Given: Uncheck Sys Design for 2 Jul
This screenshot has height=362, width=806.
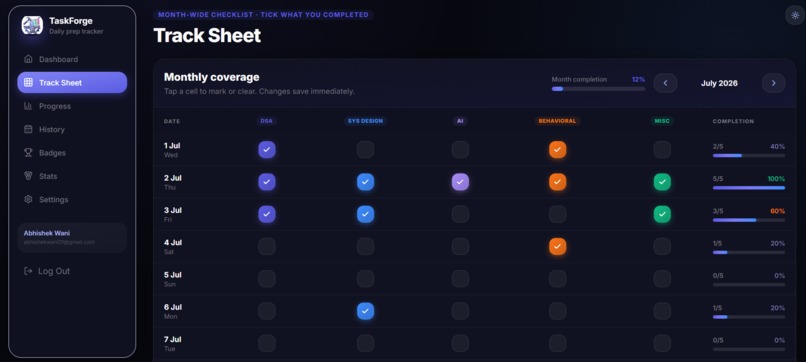Looking at the screenshot, I should pos(365,182).
